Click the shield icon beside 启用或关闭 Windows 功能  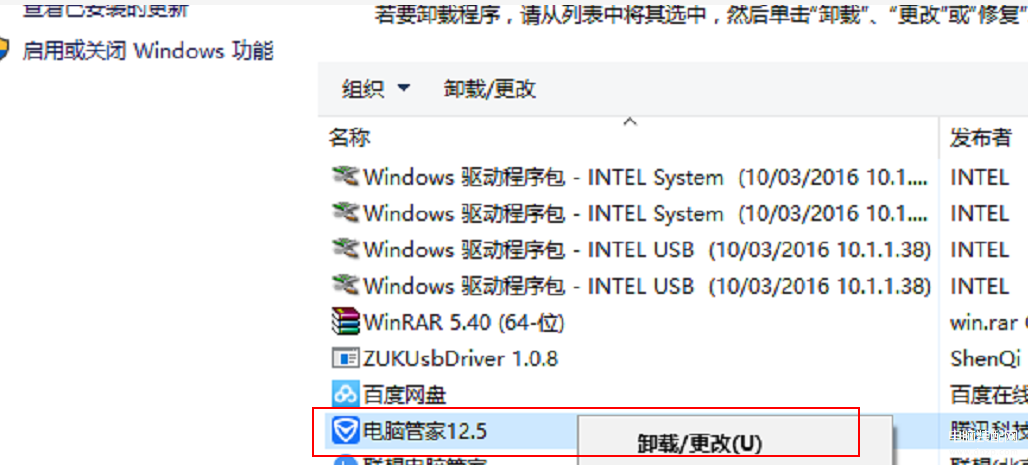(3, 50)
